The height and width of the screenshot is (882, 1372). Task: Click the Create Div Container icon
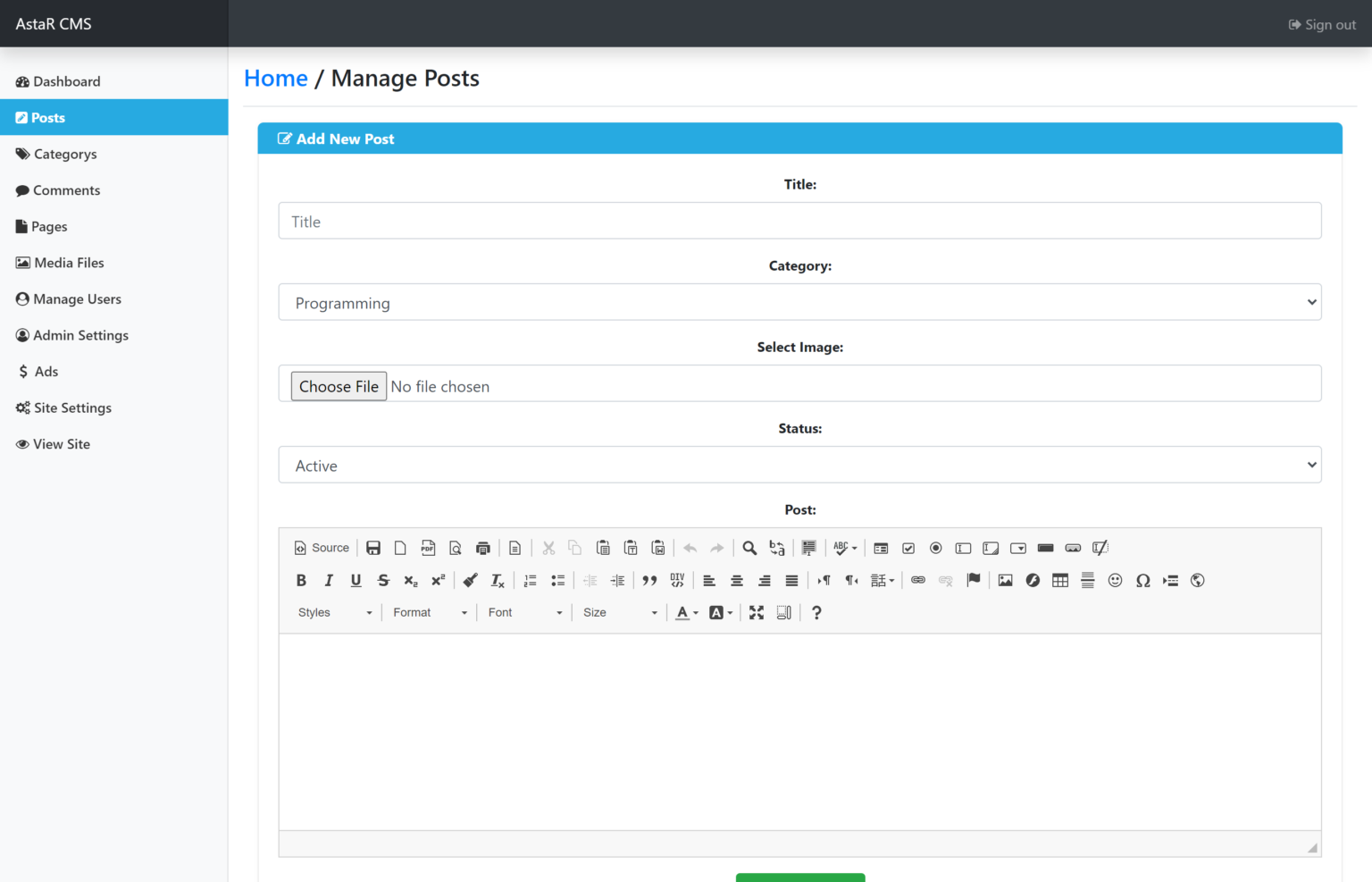pyautogui.click(x=677, y=581)
